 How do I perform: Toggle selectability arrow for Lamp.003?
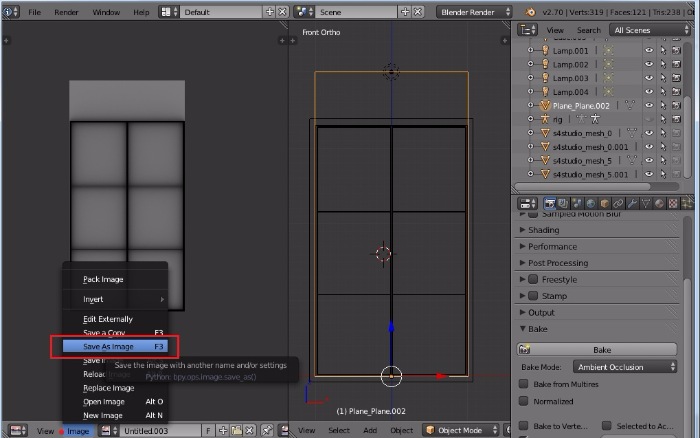click(x=663, y=78)
